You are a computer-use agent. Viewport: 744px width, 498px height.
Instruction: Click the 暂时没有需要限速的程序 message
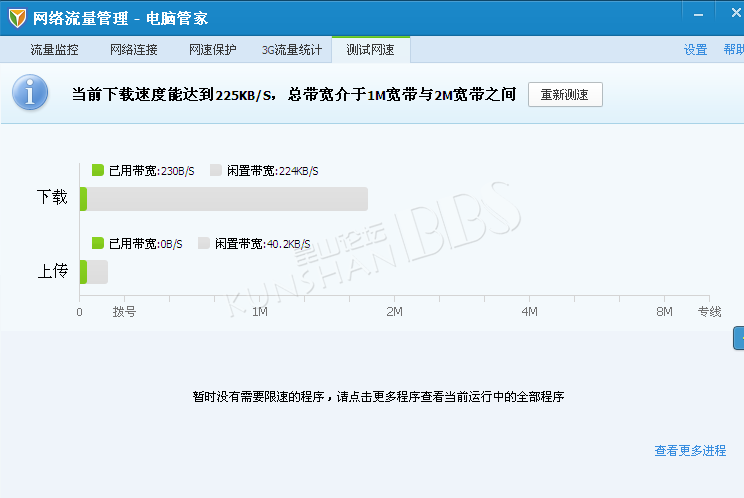tap(378, 397)
